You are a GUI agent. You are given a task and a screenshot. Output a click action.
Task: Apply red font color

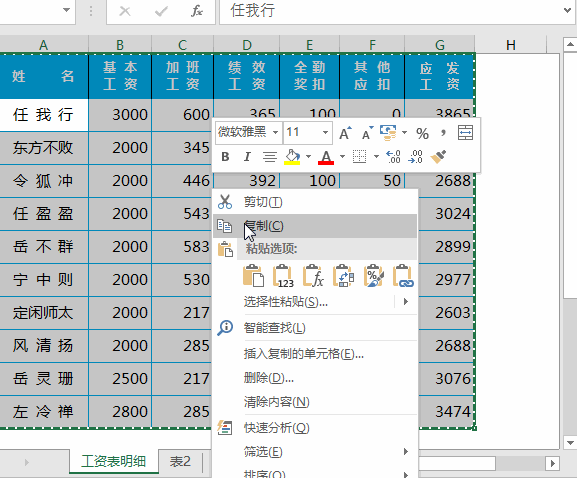[x=326, y=157]
